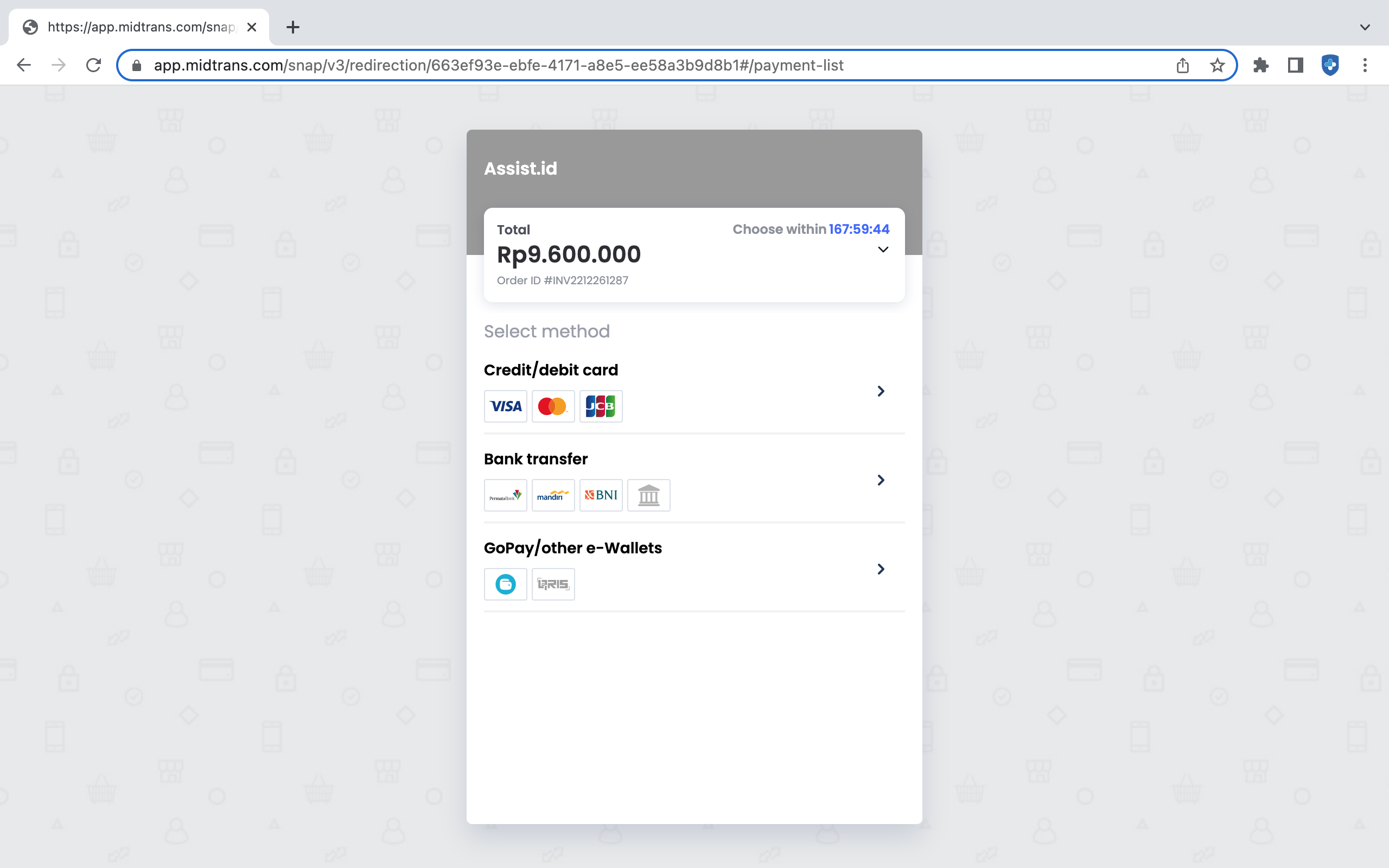Click the BNI bank logo

(x=601, y=495)
